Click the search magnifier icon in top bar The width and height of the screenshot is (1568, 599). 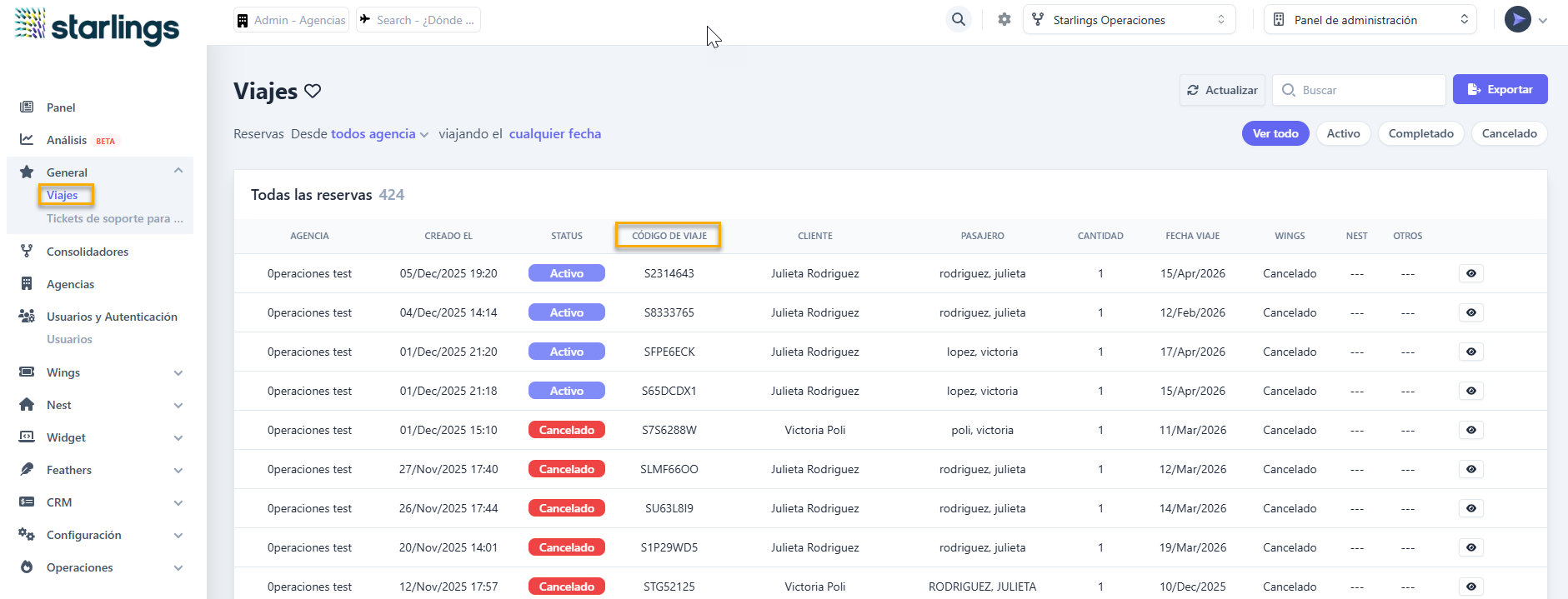pos(959,19)
